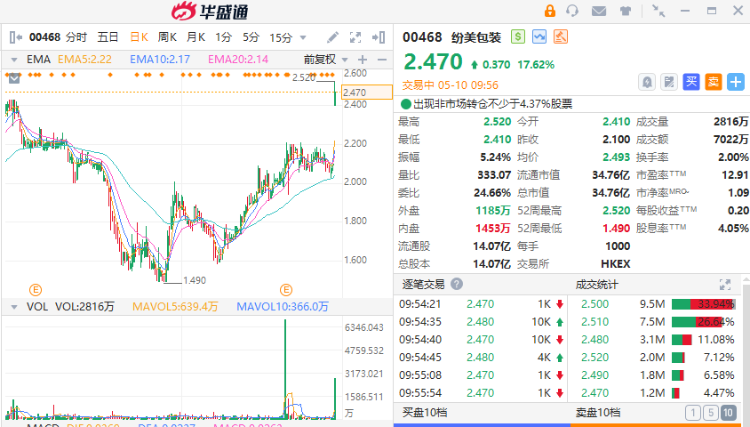Open the price alert bell icon
The width and height of the screenshot is (750, 427).
pos(647,82)
